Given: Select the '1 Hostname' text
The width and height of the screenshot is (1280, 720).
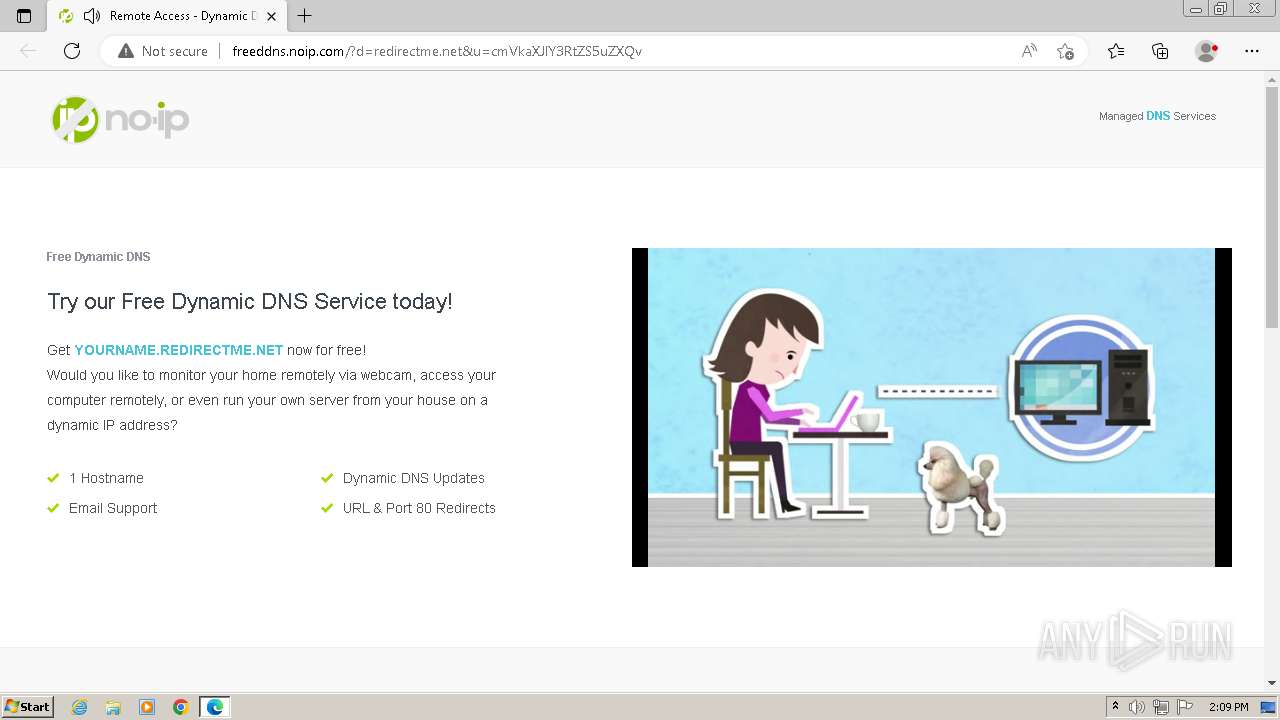Looking at the screenshot, I should [x=106, y=478].
